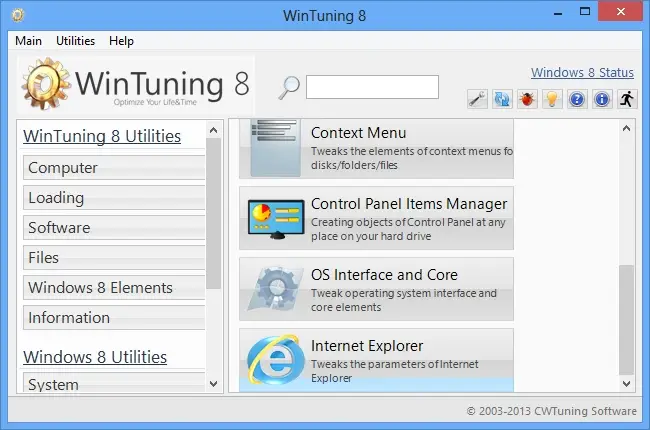Select the Computer category
The width and height of the screenshot is (650, 430).
114,168
